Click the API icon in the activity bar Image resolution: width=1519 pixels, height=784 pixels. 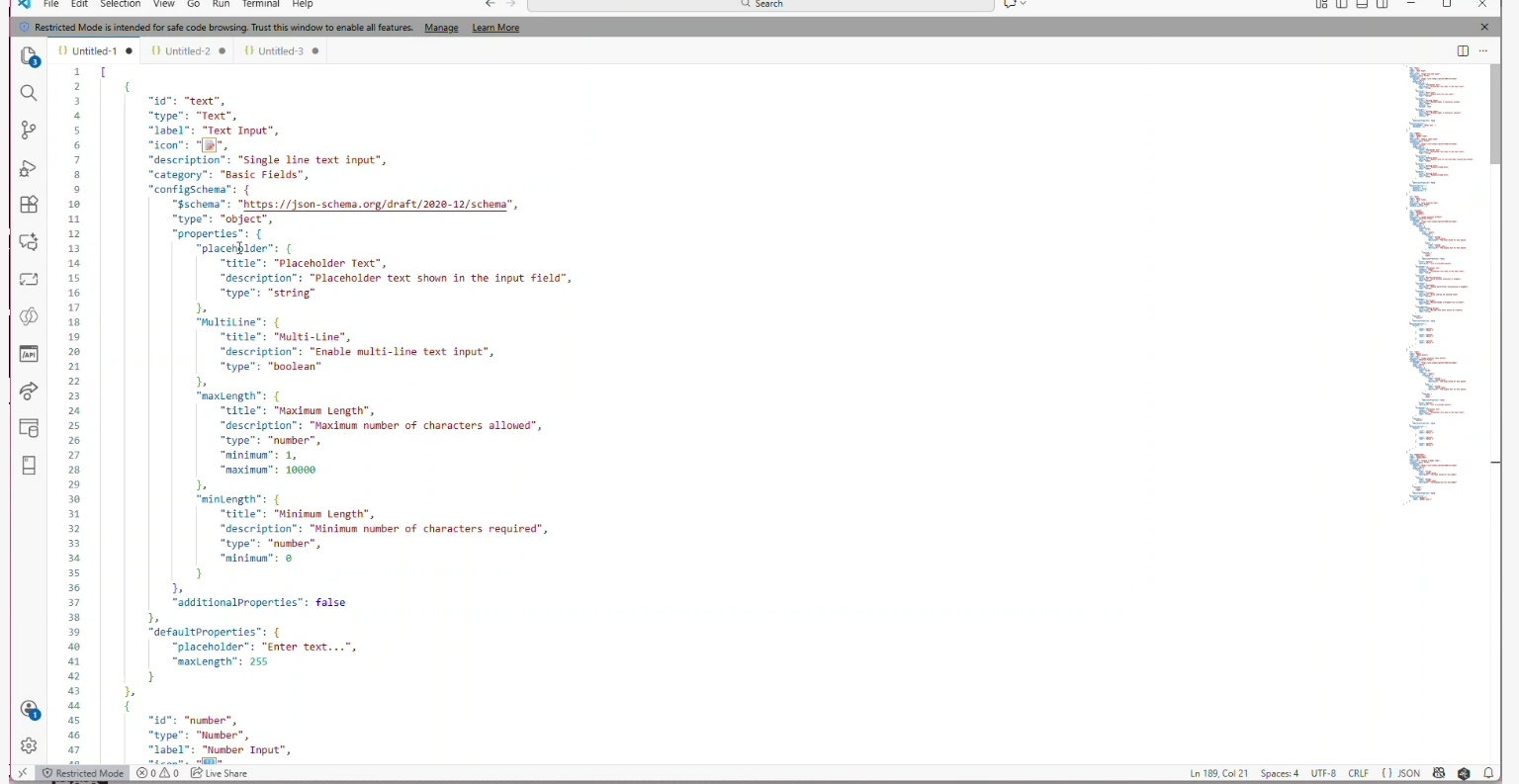point(29,354)
